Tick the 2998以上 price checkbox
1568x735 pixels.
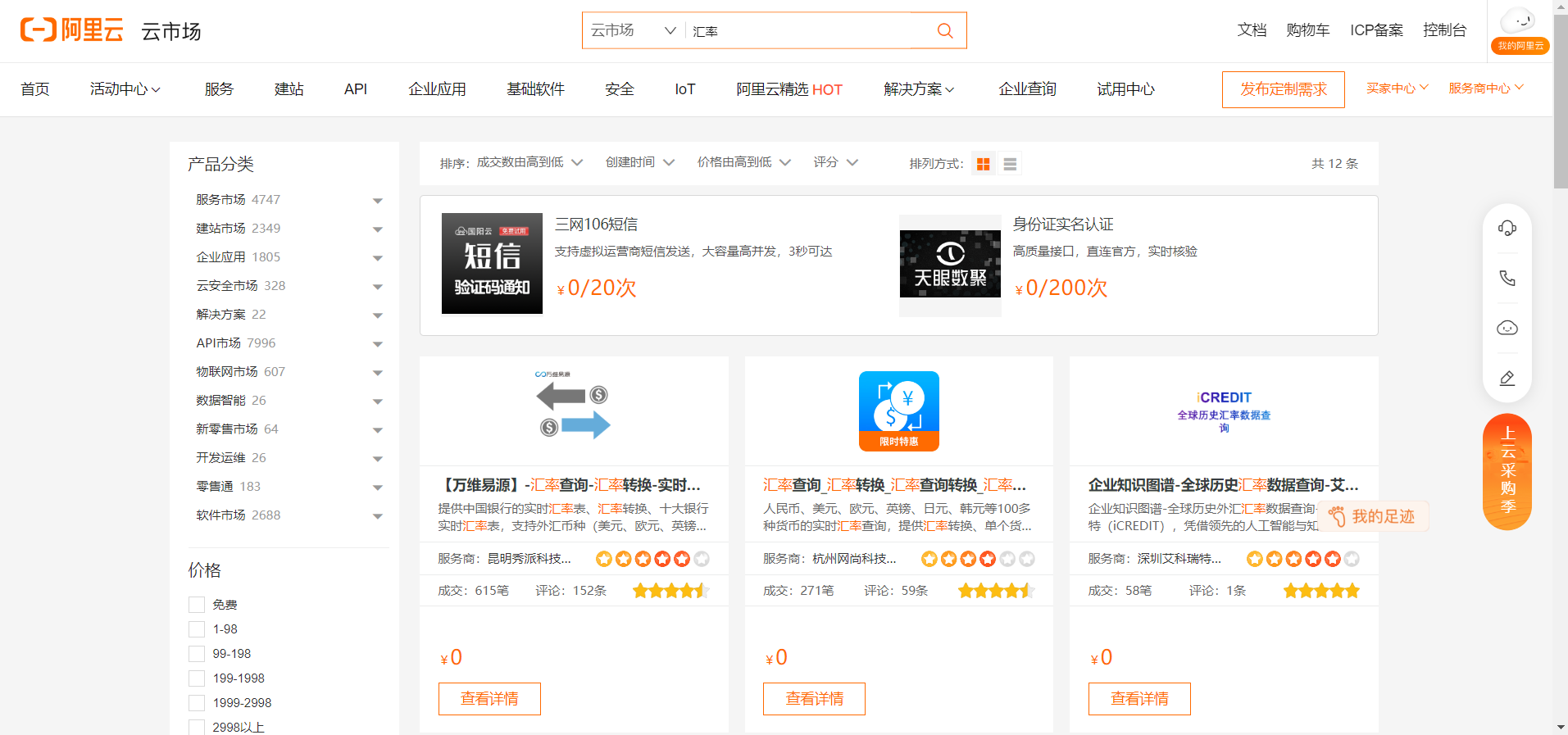point(197,728)
